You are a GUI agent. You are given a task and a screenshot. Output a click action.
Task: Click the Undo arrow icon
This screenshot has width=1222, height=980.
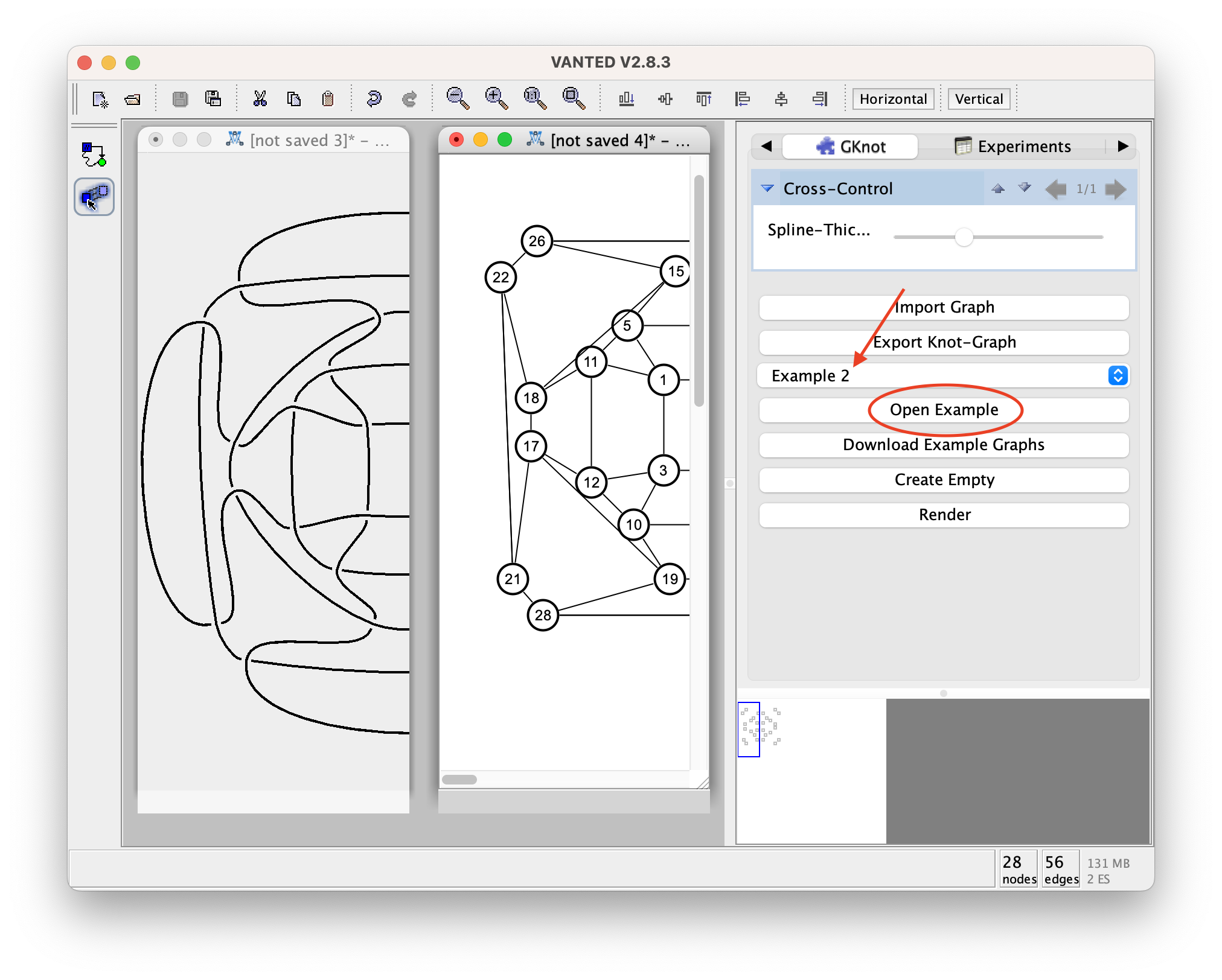[374, 99]
